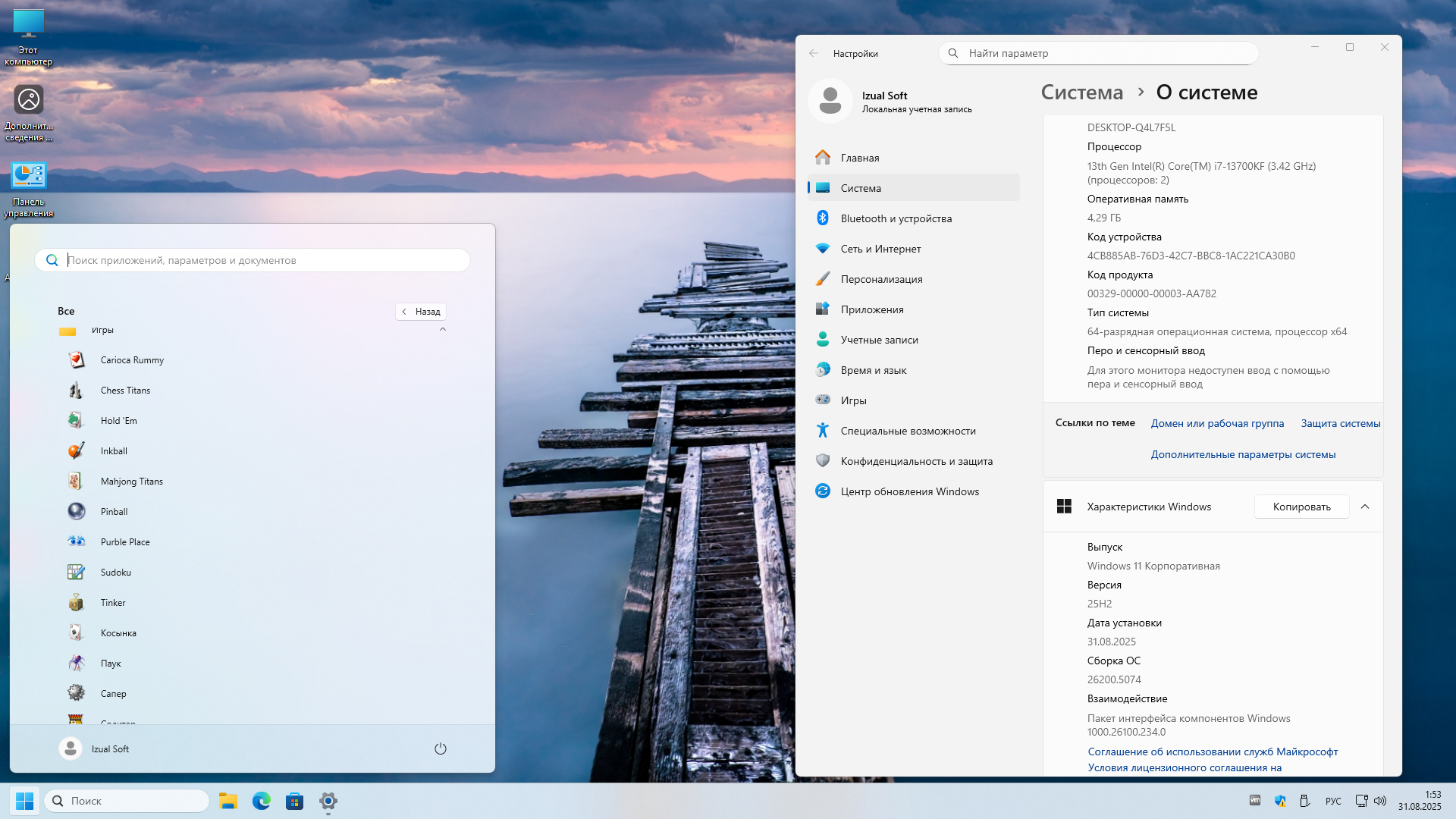Open Игры settings category
The width and height of the screenshot is (1456, 819).
914,400
